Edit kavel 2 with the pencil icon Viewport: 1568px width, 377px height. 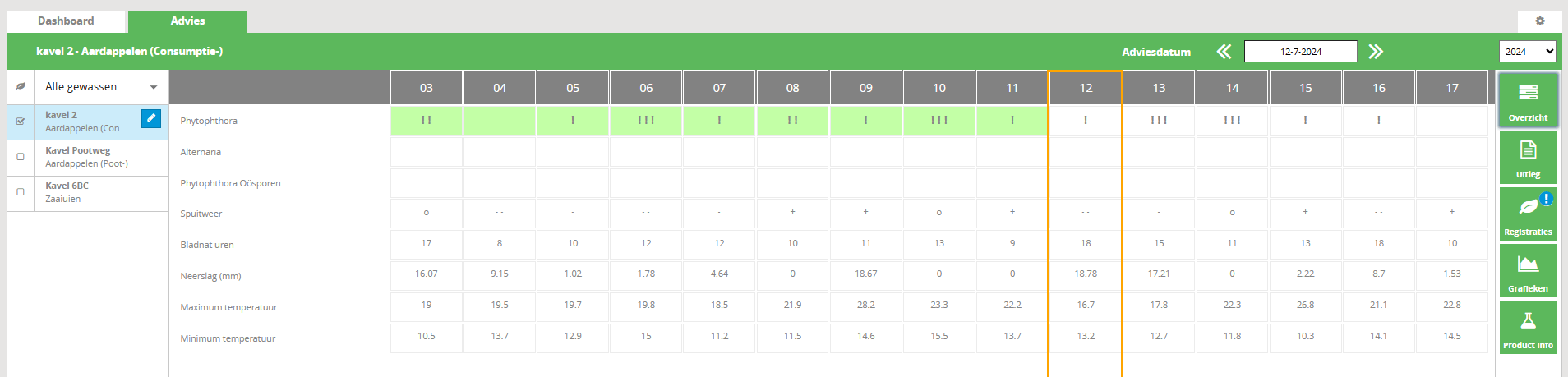tap(151, 118)
